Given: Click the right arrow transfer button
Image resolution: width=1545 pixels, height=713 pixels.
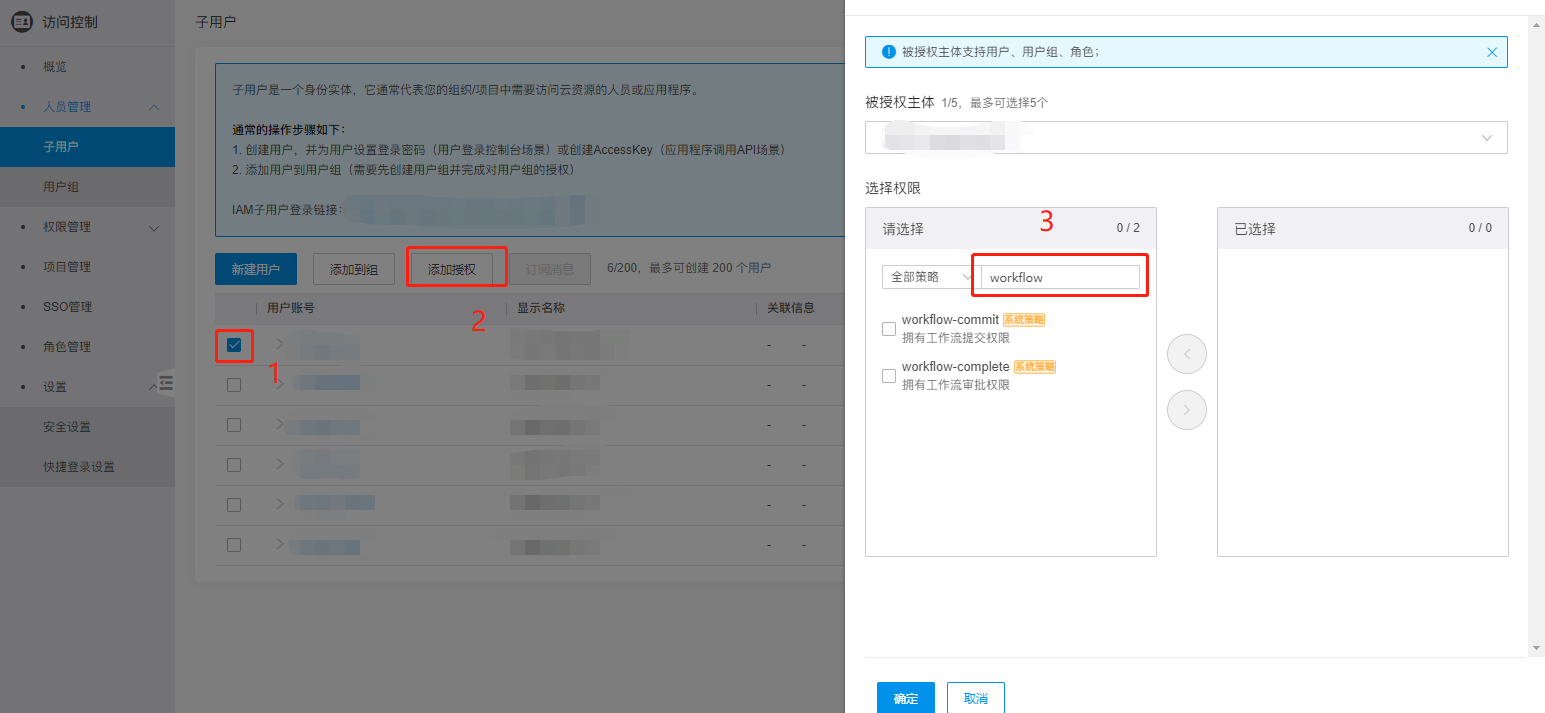Looking at the screenshot, I should 1187,409.
